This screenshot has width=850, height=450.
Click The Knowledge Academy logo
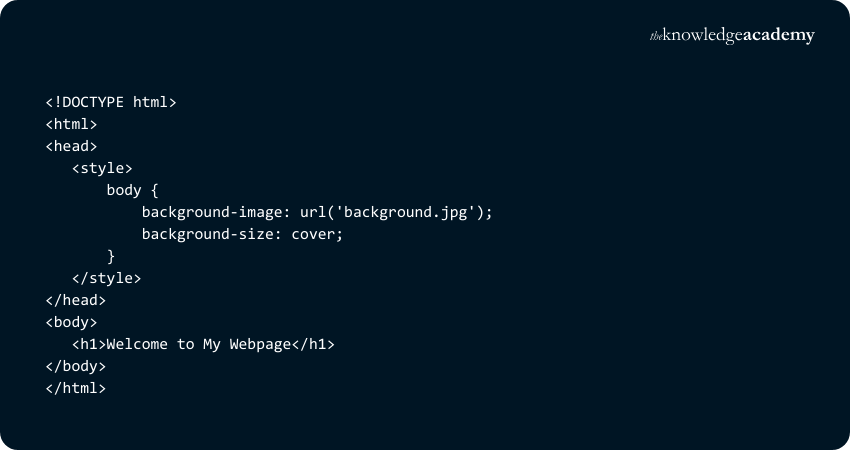pyautogui.click(x=732, y=36)
